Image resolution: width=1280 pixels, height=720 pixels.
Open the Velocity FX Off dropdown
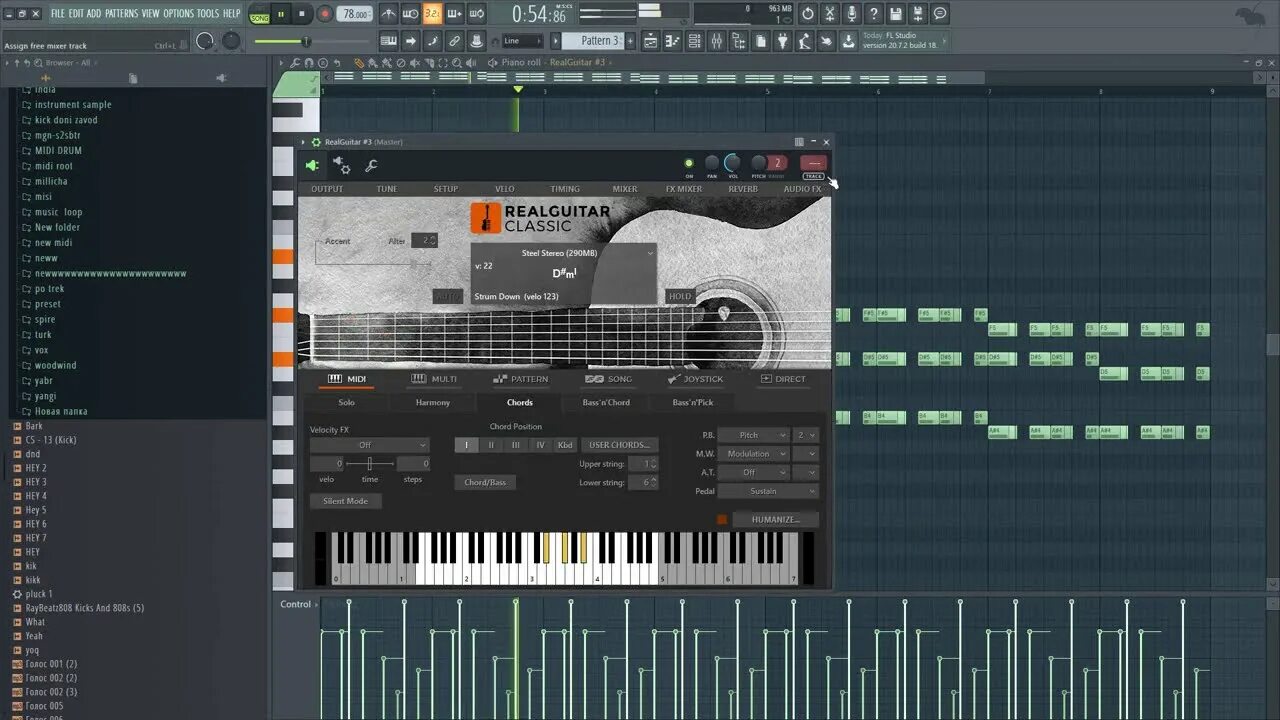(x=369, y=445)
